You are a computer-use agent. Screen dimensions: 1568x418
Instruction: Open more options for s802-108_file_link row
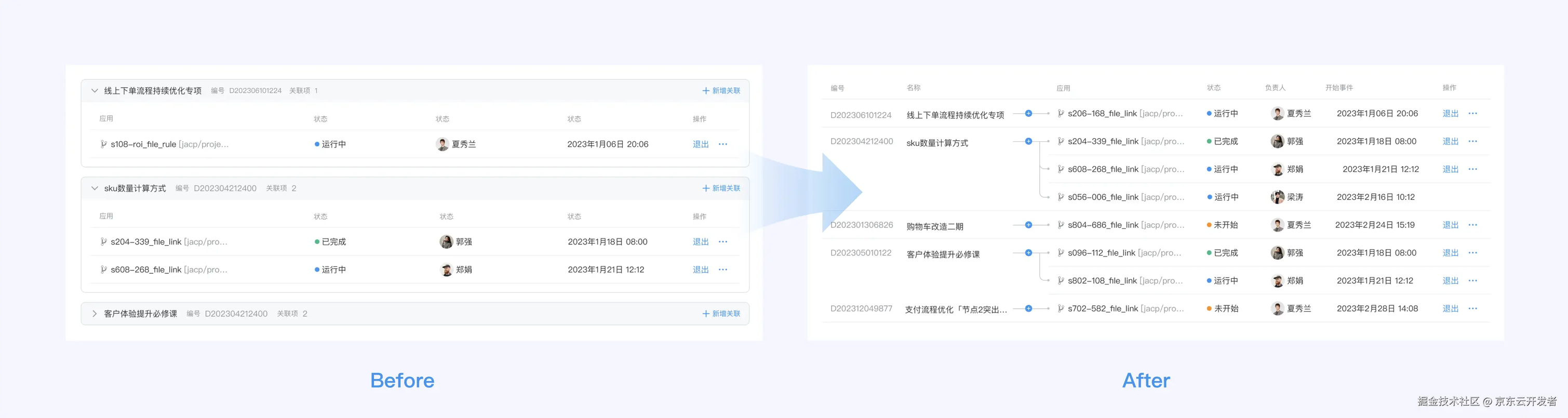pos(1472,280)
